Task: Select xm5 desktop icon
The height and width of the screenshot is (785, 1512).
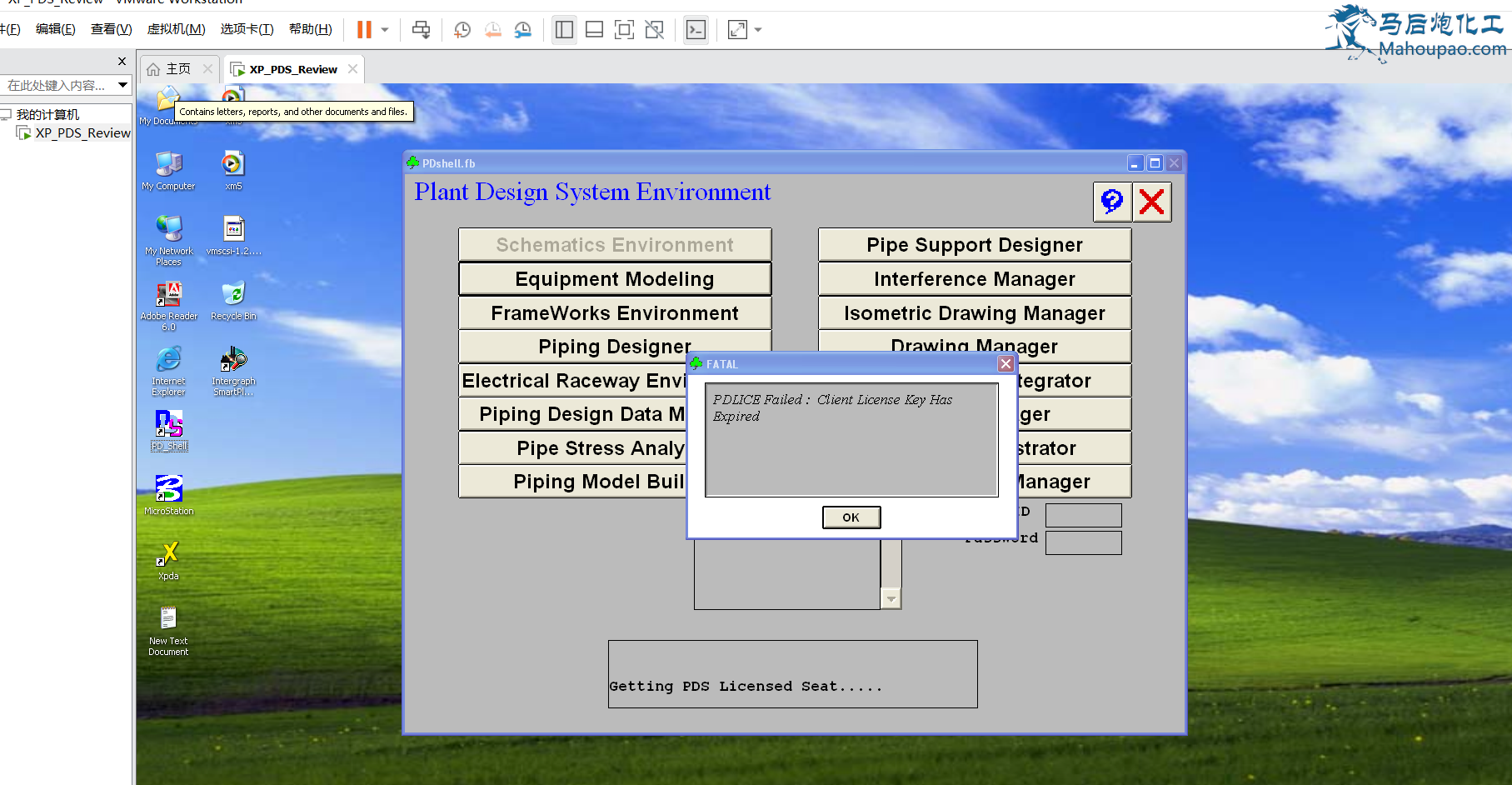Action: click(233, 171)
